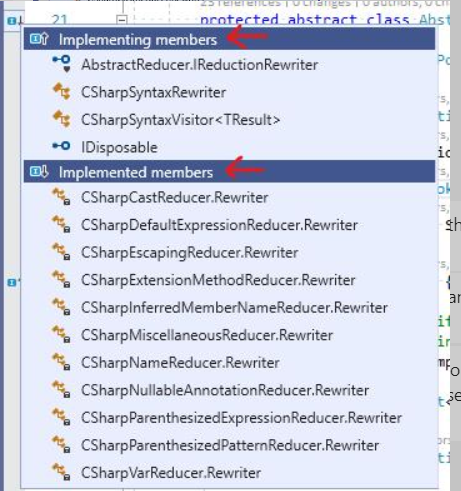Open CSharpNullableAnnotationReducer.Rewriter
Screen dimensions: 461x491
(225, 390)
